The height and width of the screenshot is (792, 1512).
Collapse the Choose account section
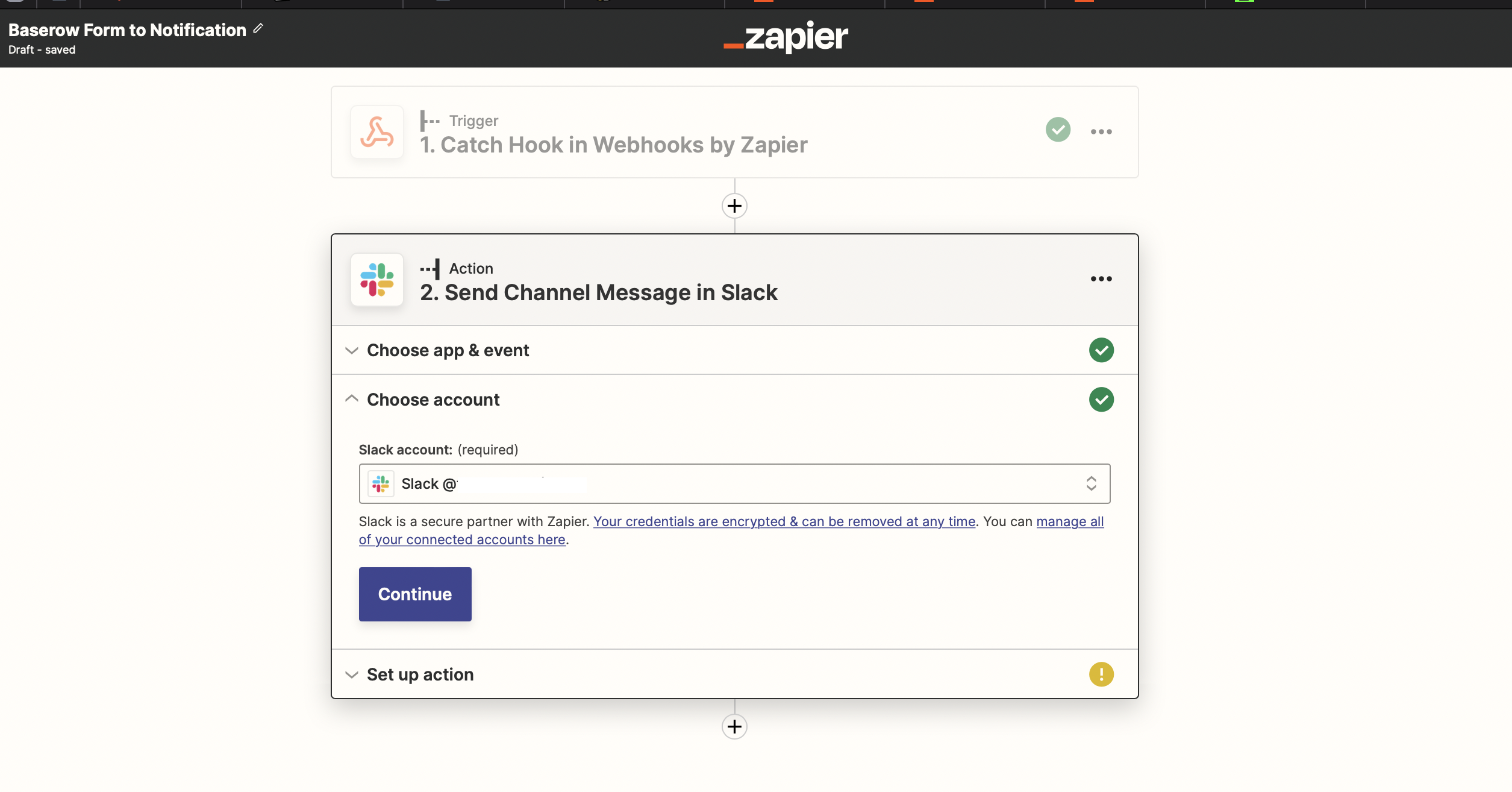433,400
